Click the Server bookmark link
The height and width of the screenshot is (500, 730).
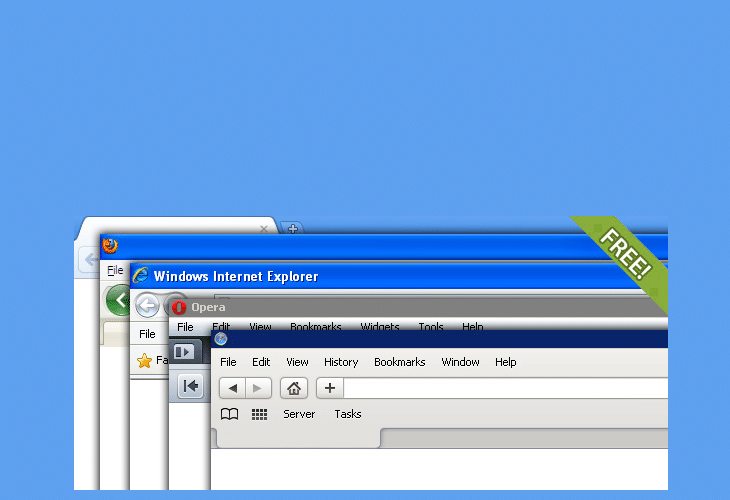coord(299,414)
